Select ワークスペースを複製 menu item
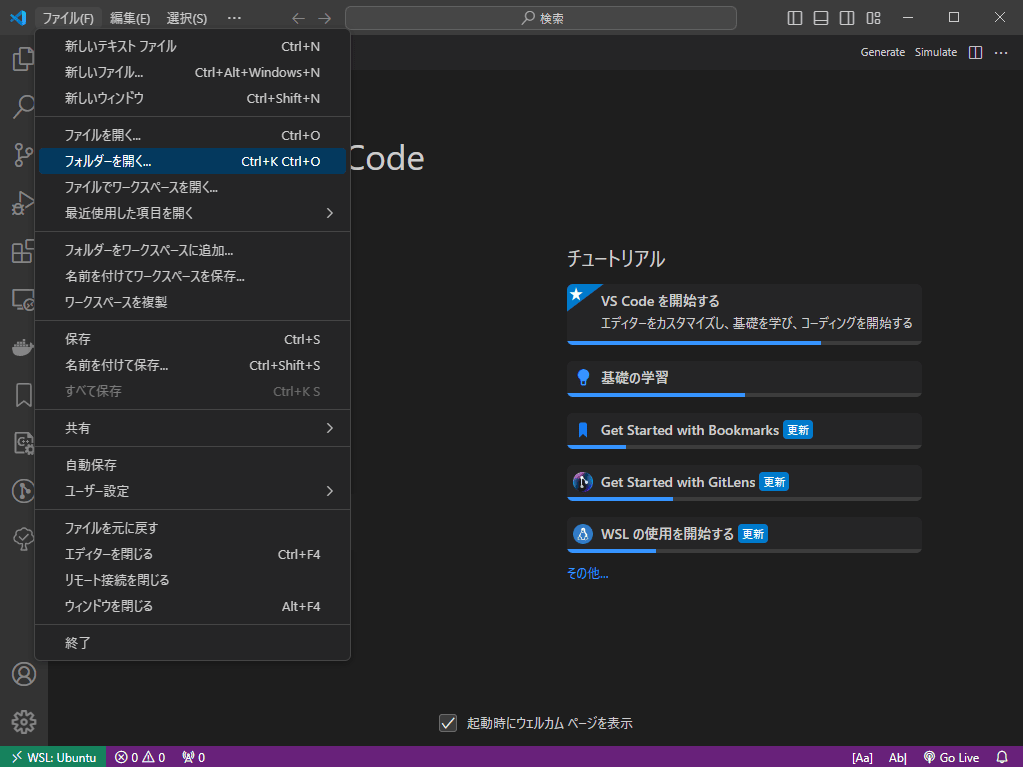Screen dimensions: 1023x767 192,302
